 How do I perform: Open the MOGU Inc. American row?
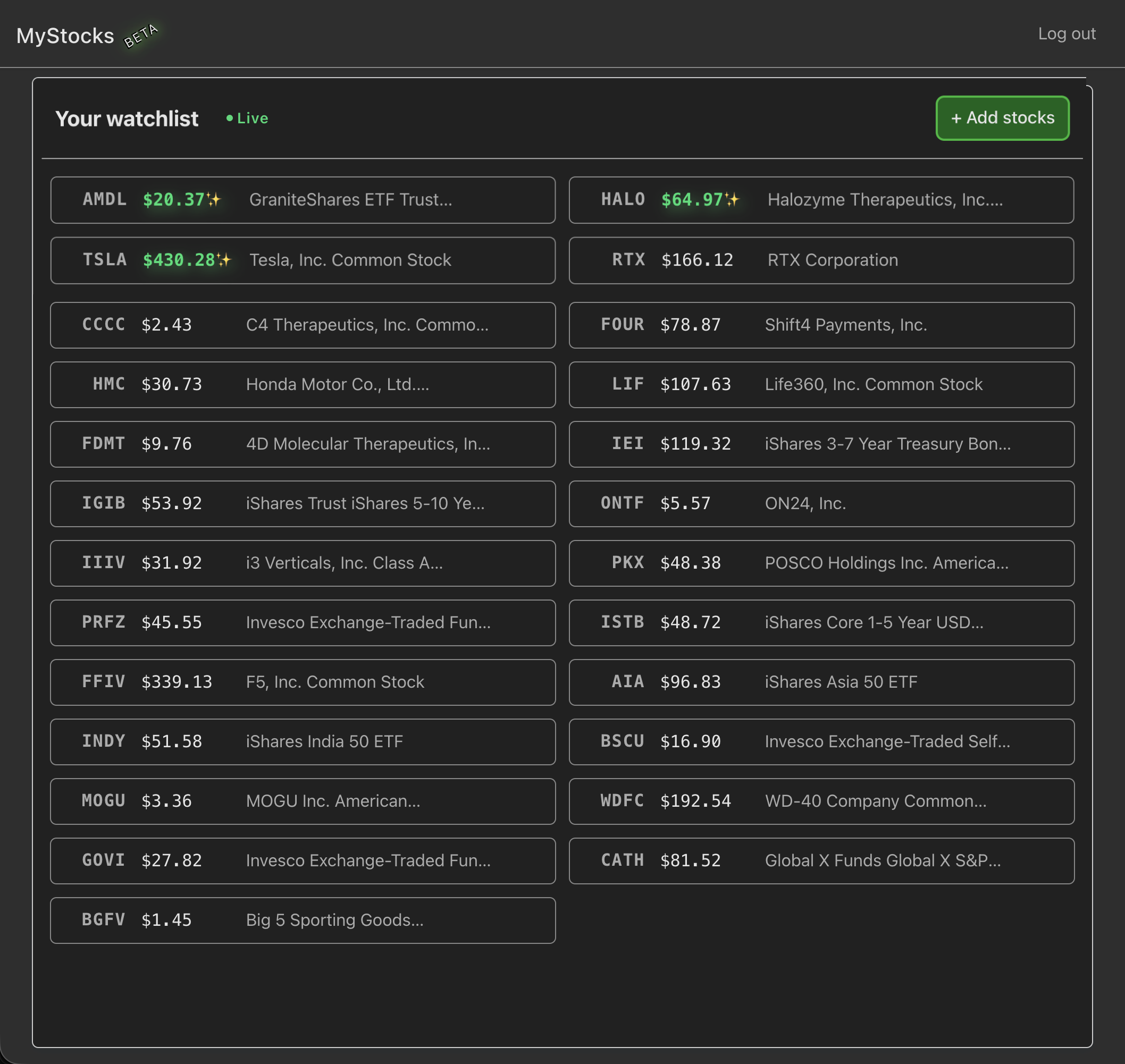pyautogui.click(x=303, y=801)
